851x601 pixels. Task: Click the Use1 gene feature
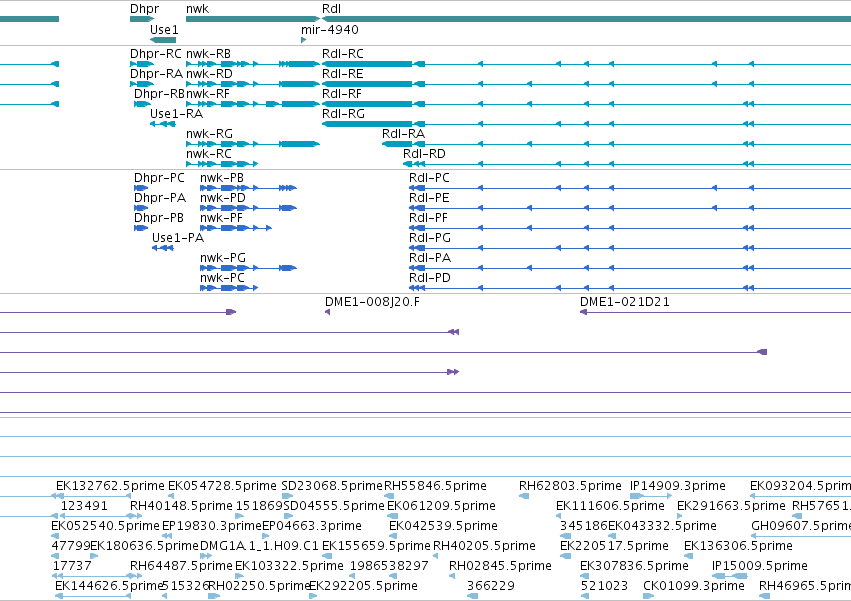[x=163, y=40]
